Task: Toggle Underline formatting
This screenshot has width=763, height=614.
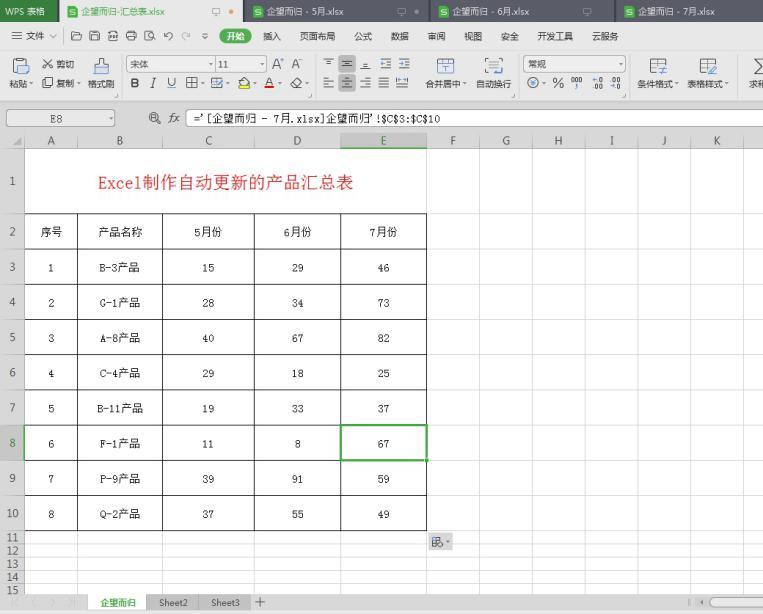Action: (x=171, y=83)
